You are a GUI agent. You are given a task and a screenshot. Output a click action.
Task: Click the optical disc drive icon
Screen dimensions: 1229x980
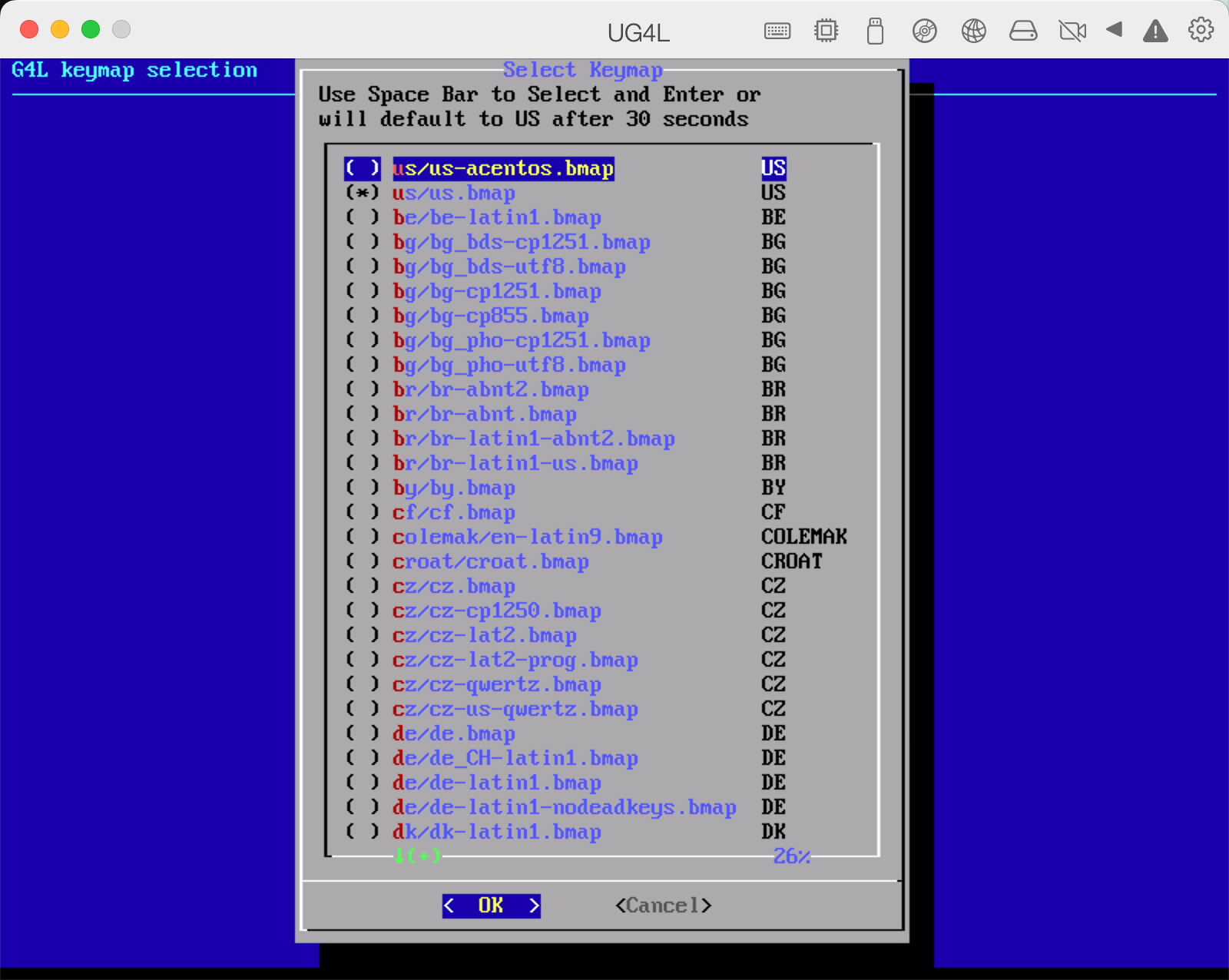point(925,31)
